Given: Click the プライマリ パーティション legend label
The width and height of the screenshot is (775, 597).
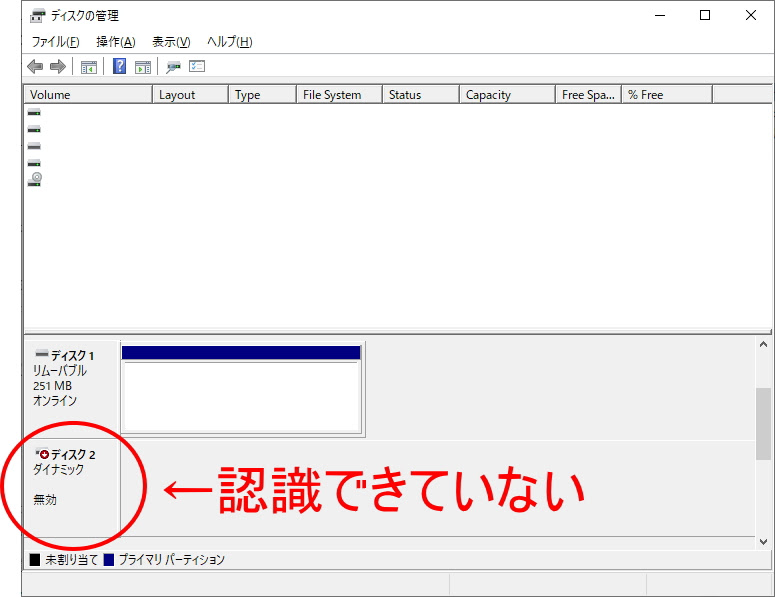Looking at the screenshot, I should coord(172,559).
